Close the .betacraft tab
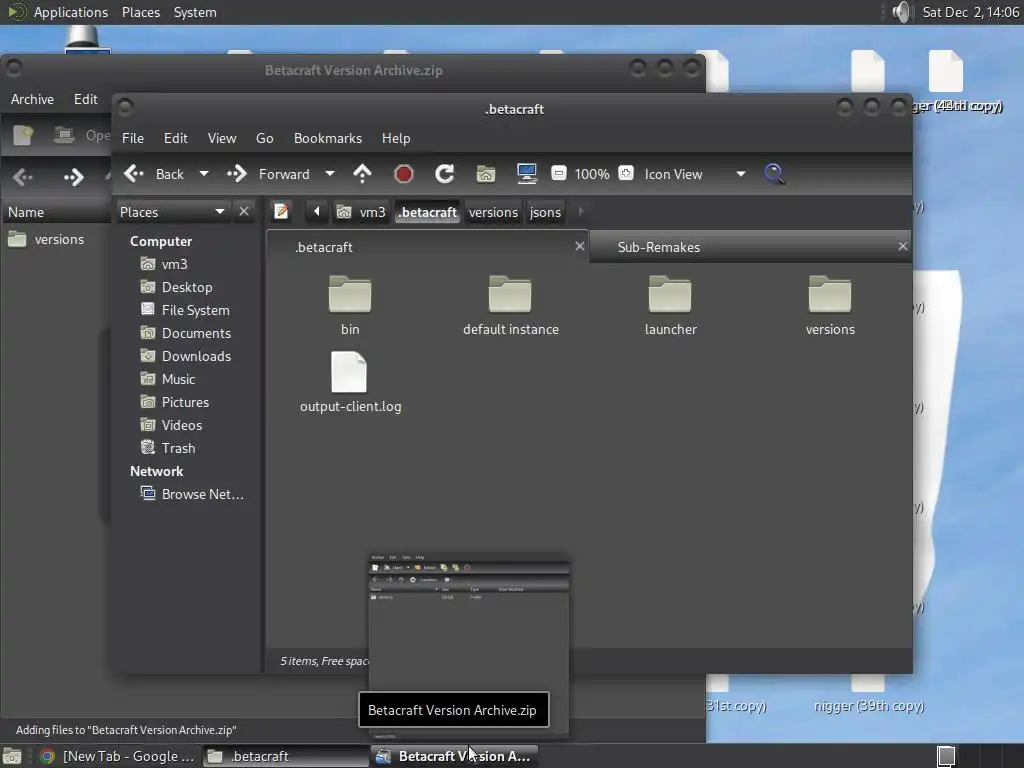 pos(580,246)
